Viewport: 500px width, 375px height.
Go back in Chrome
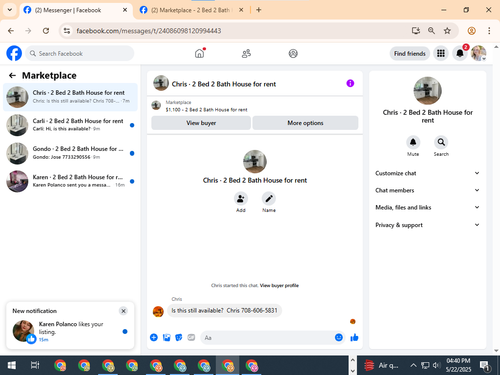(x=11, y=31)
